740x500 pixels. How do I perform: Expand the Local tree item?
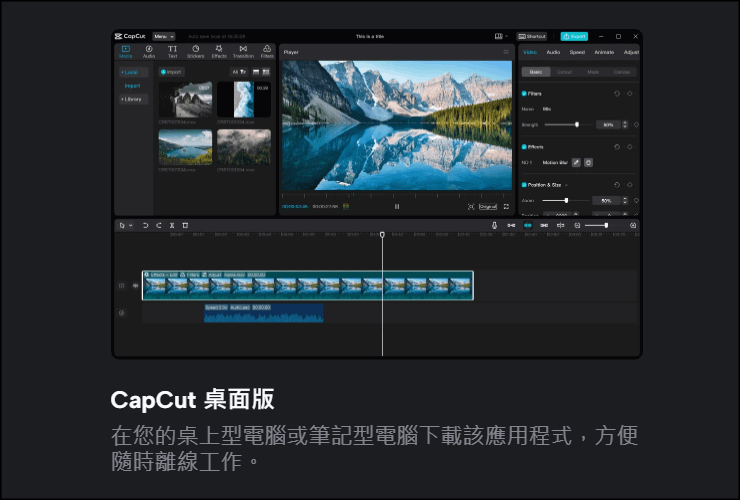click(122, 72)
